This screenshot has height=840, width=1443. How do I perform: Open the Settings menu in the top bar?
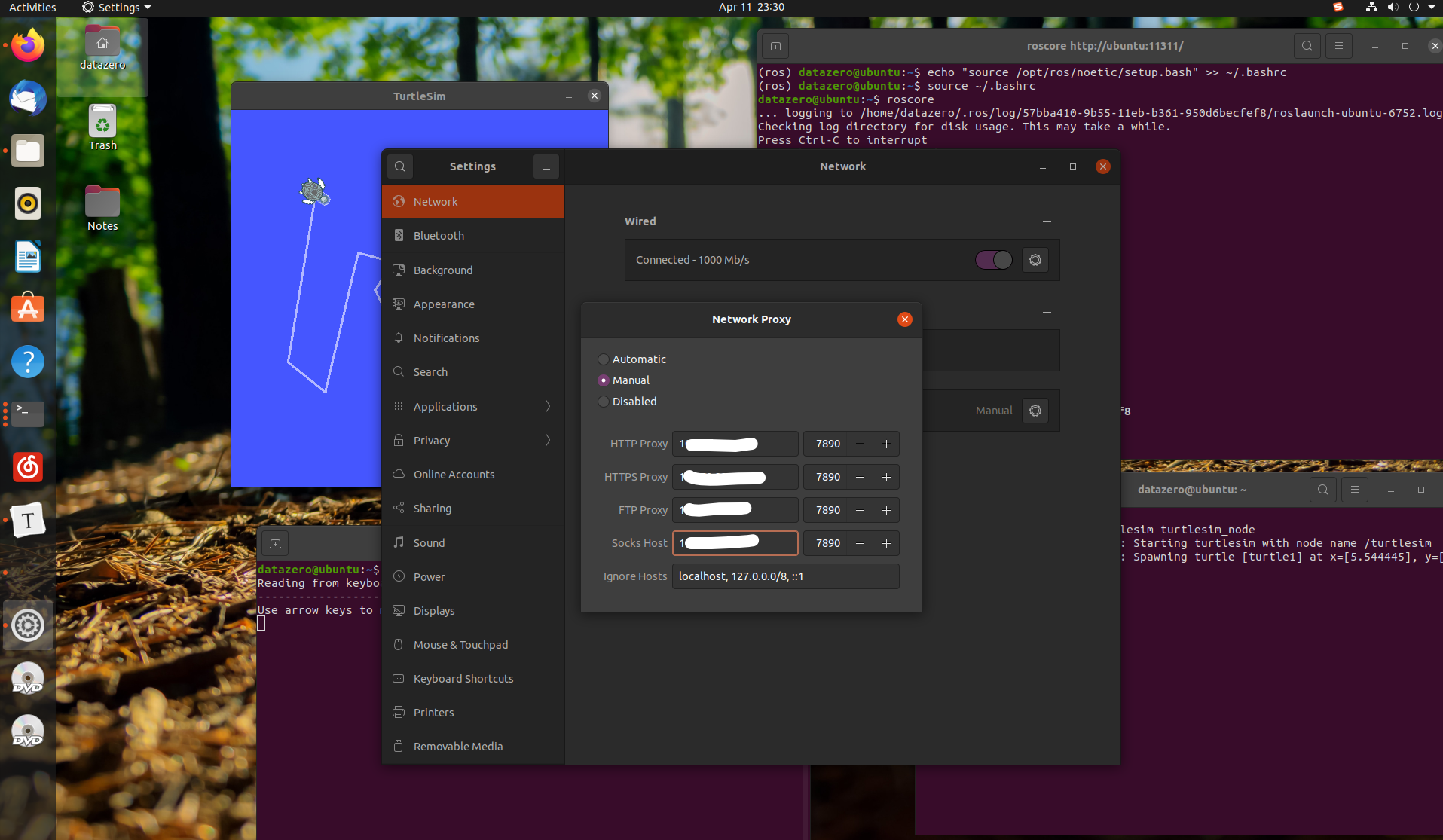(x=115, y=8)
